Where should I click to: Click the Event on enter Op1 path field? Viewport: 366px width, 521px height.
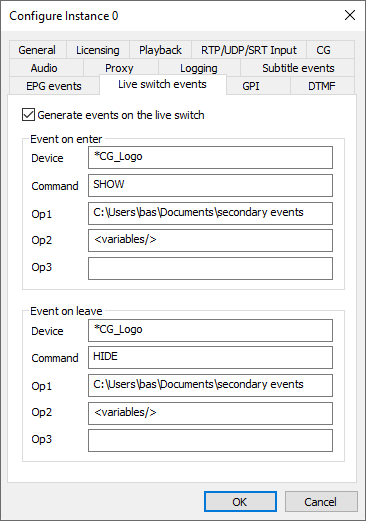210,213
